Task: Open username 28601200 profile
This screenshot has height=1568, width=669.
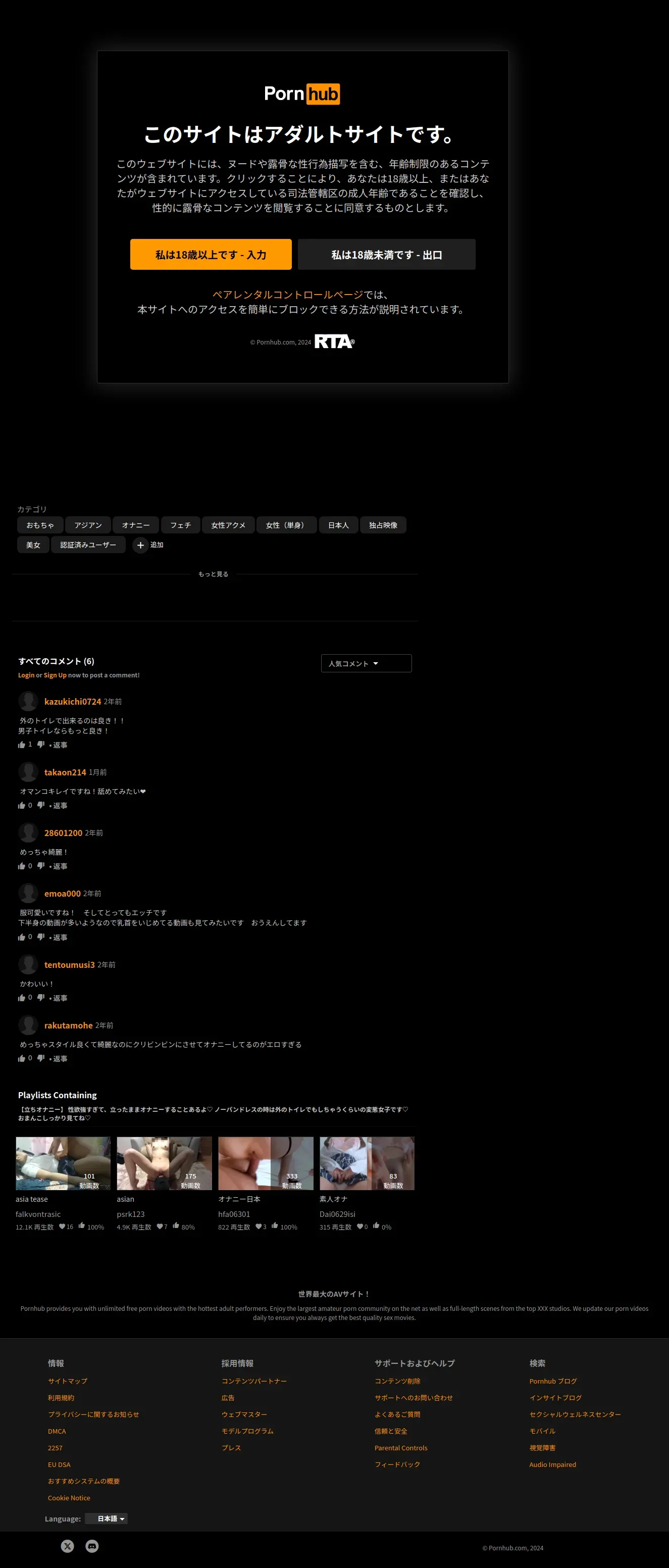Action: click(63, 832)
